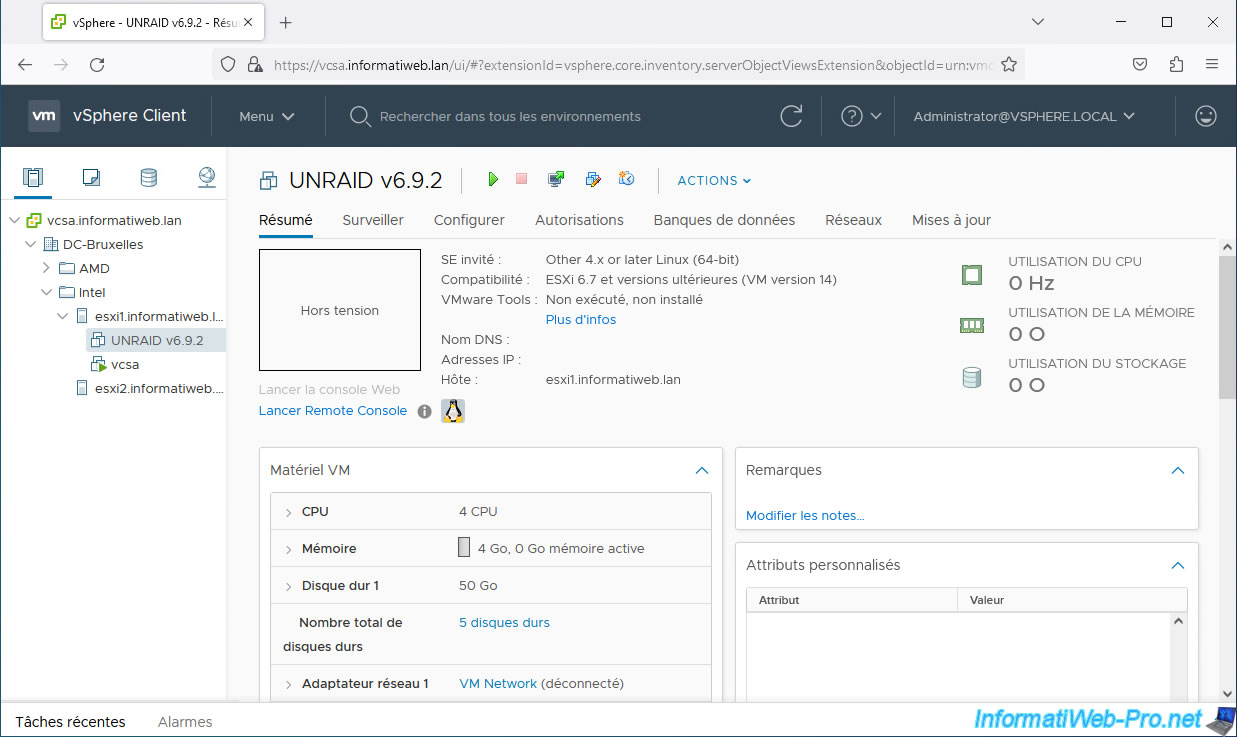
Task: Switch to the Configurer tab
Action: (469, 220)
